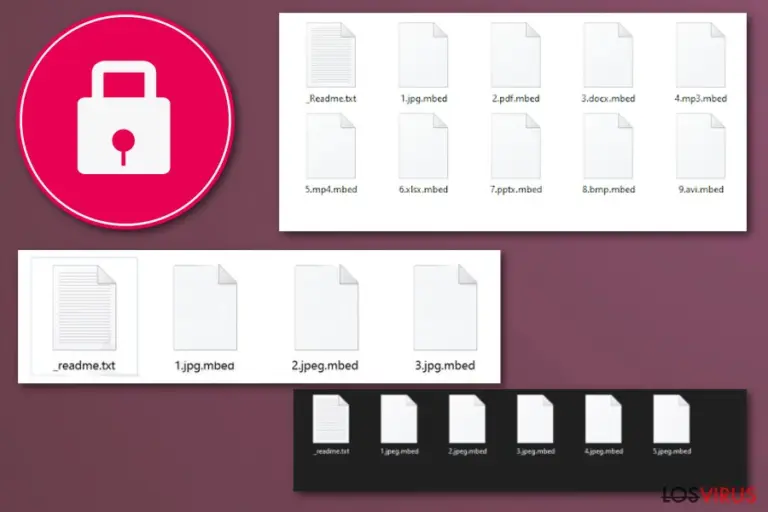Select highlighted _readme.txt in the four-file window
The height and width of the screenshot is (512, 768).
(x=84, y=317)
